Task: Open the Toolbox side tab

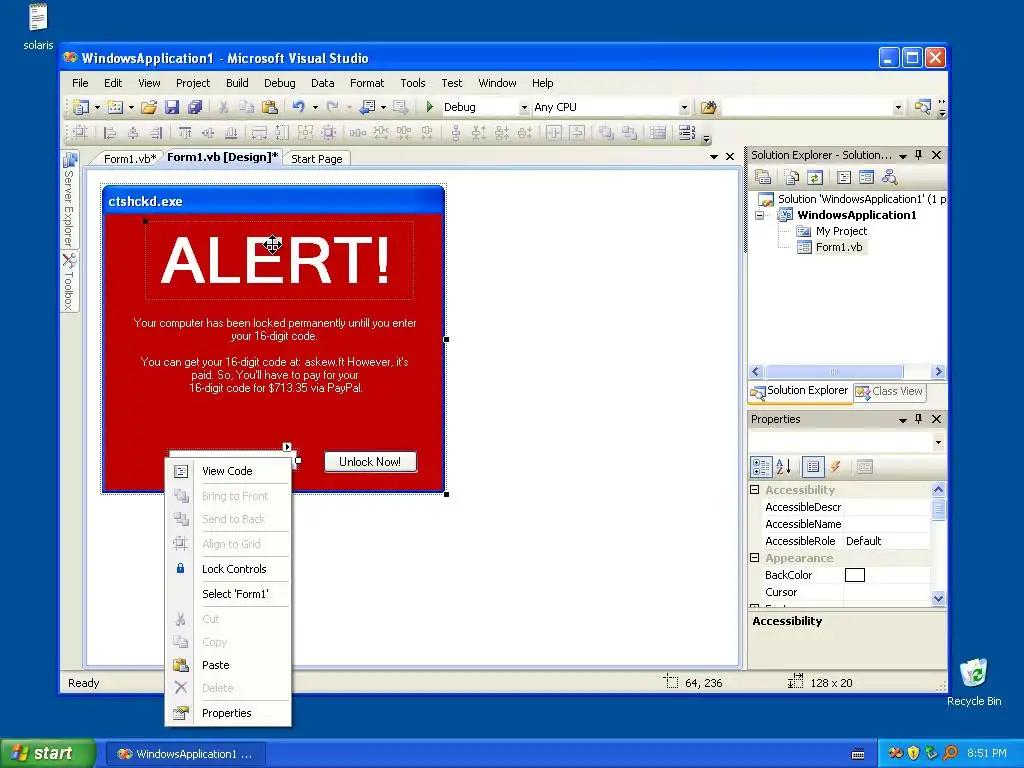Action: coord(69,282)
